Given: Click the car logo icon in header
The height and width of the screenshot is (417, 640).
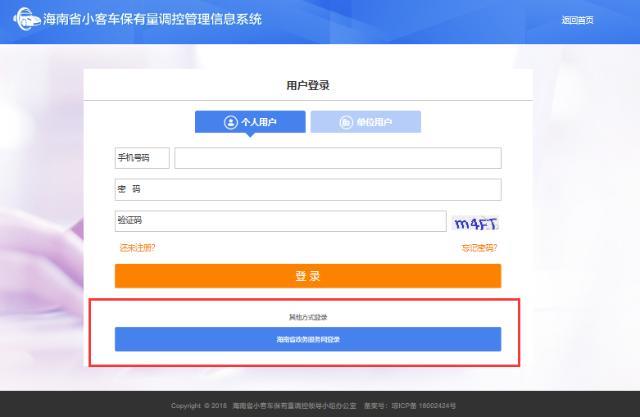Looking at the screenshot, I should tap(26, 20).
